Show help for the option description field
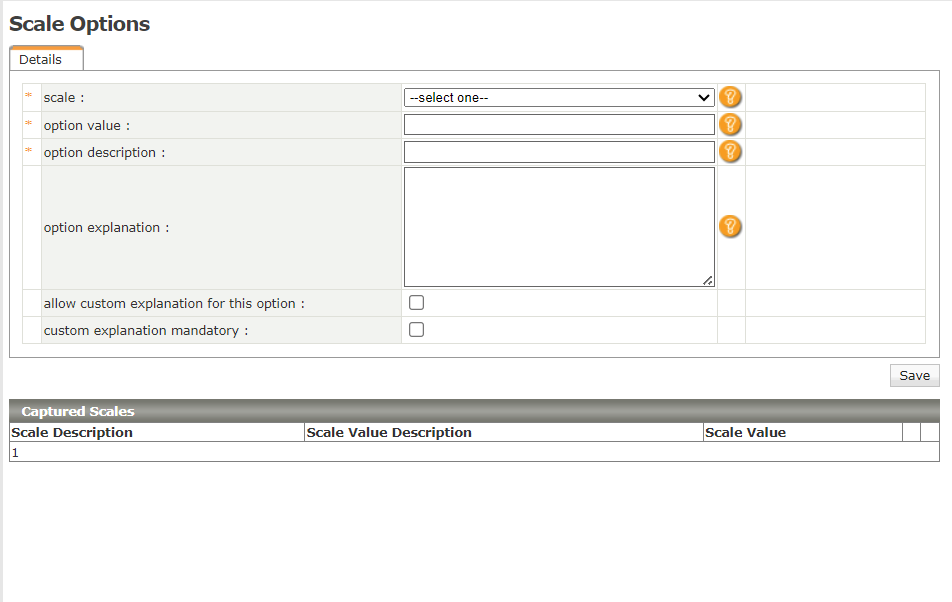 tap(730, 152)
